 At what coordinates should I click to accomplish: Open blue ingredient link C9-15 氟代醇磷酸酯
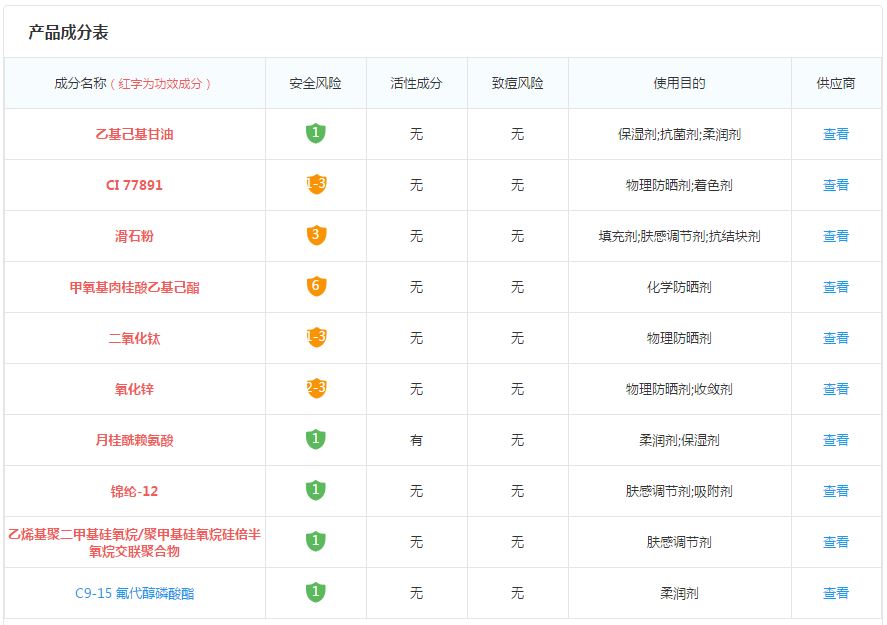point(134,593)
